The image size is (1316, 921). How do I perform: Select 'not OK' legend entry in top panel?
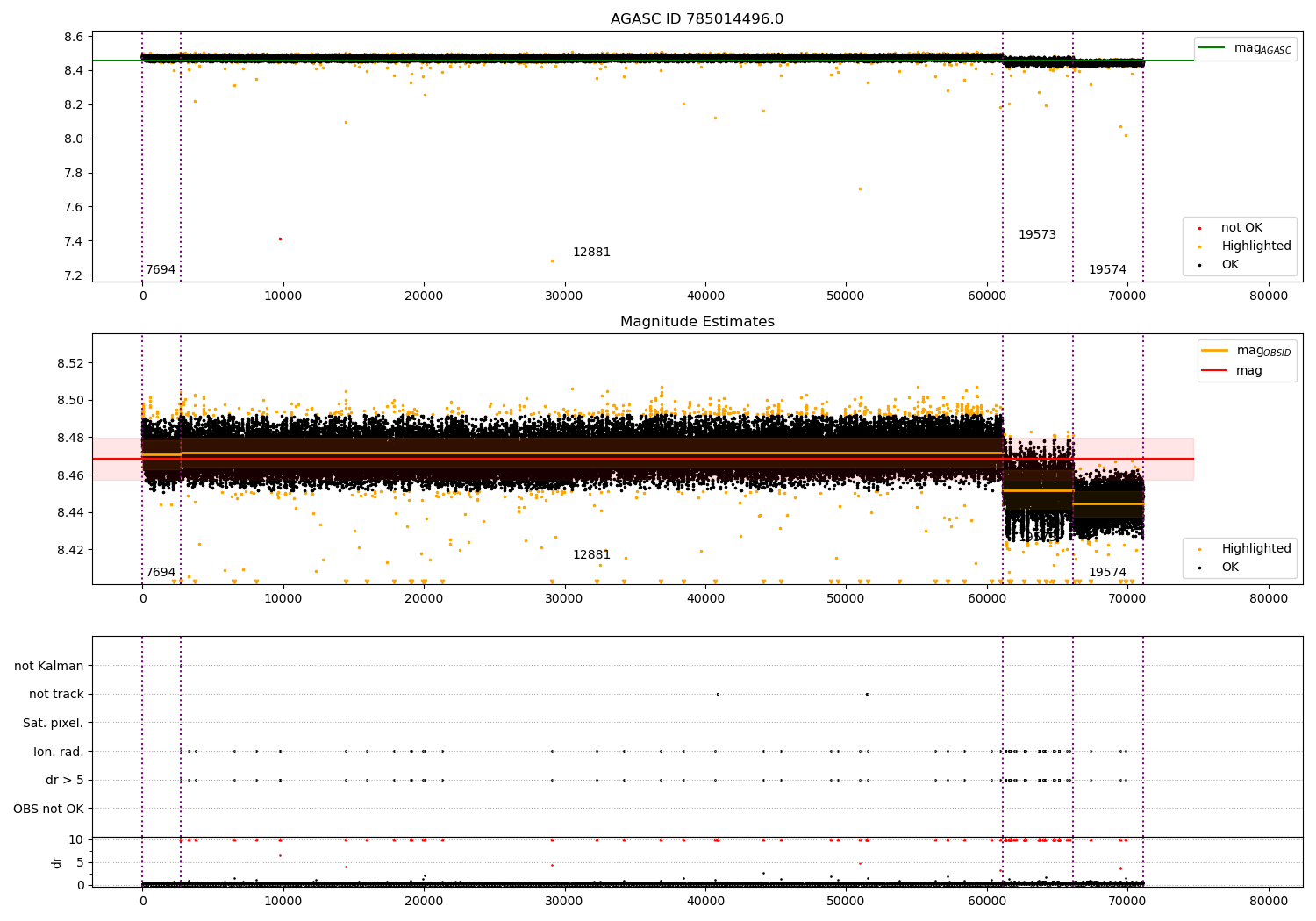pyautogui.click(x=1241, y=228)
